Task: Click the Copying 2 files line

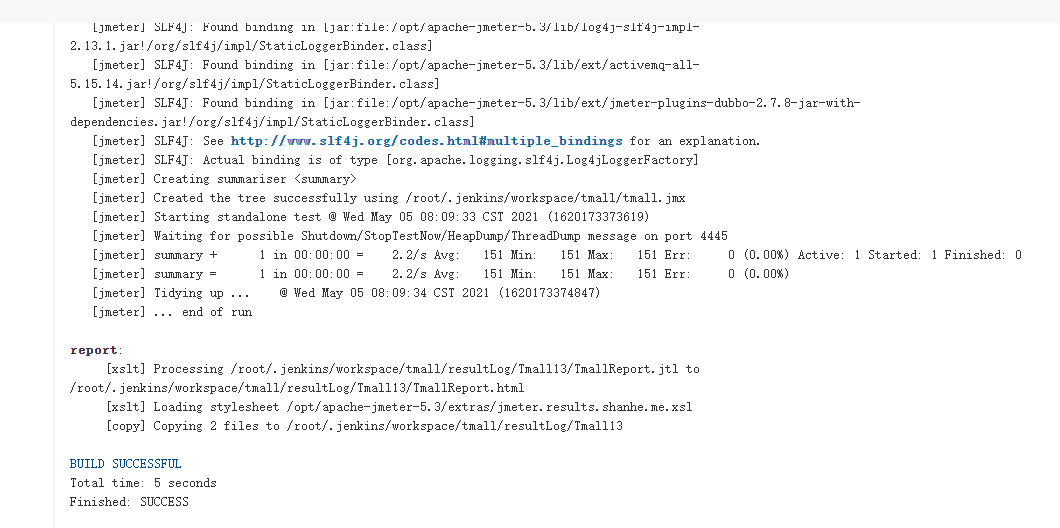Action: pyautogui.click(x=364, y=426)
